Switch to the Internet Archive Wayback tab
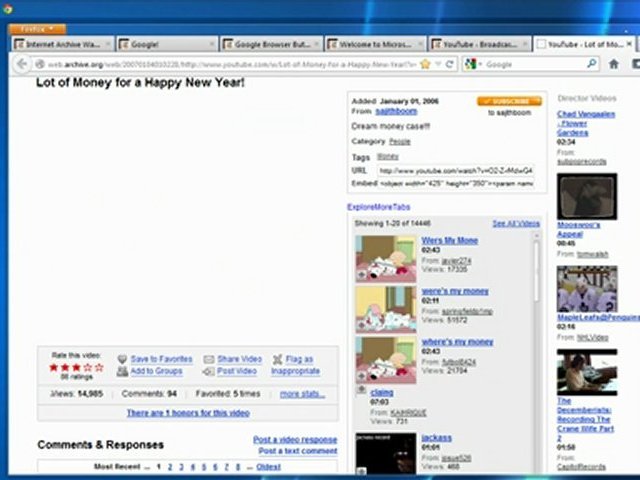The height and width of the screenshot is (480, 640). point(63,45)
